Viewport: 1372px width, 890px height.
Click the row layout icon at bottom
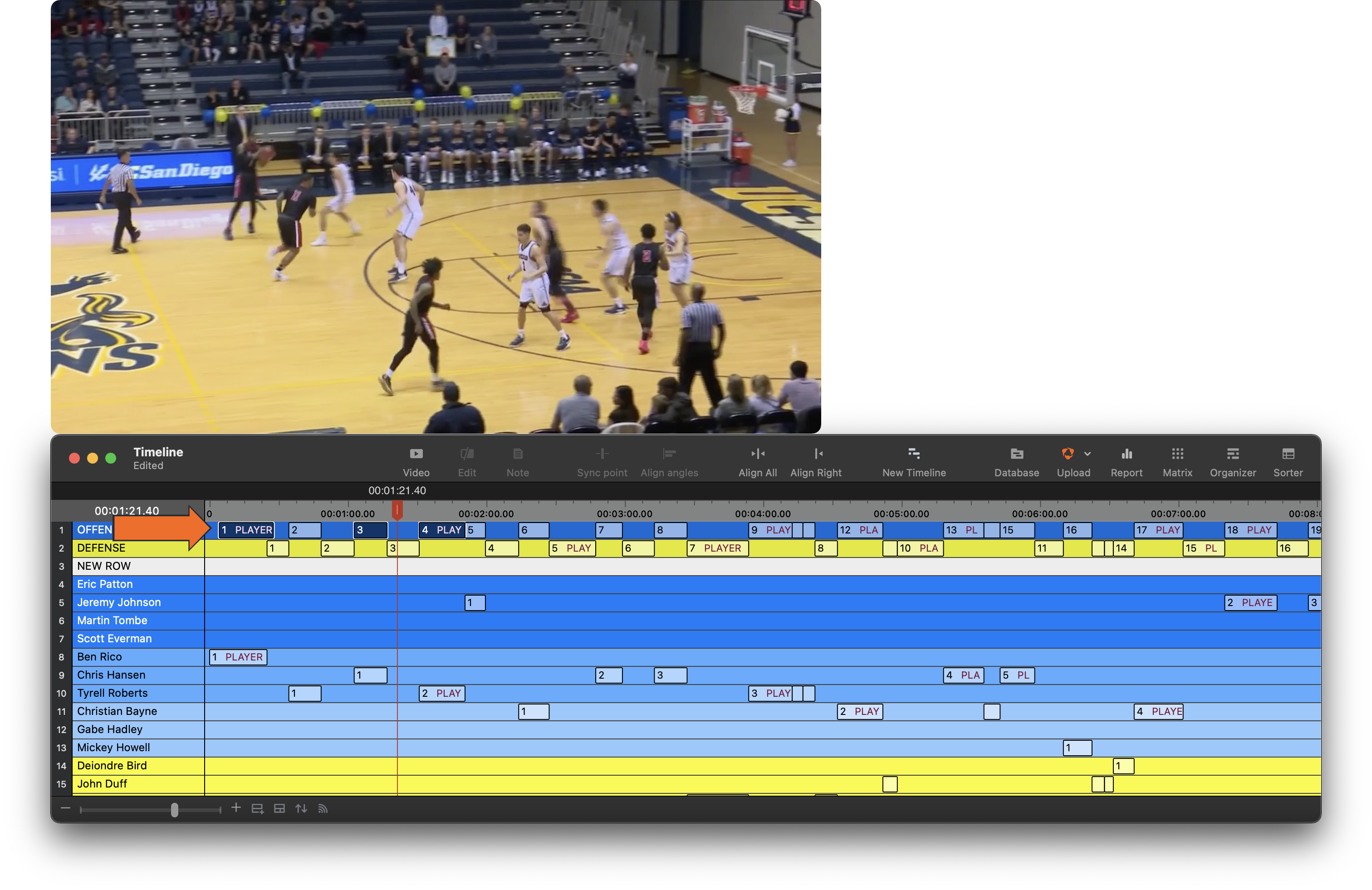click(279, 808)
